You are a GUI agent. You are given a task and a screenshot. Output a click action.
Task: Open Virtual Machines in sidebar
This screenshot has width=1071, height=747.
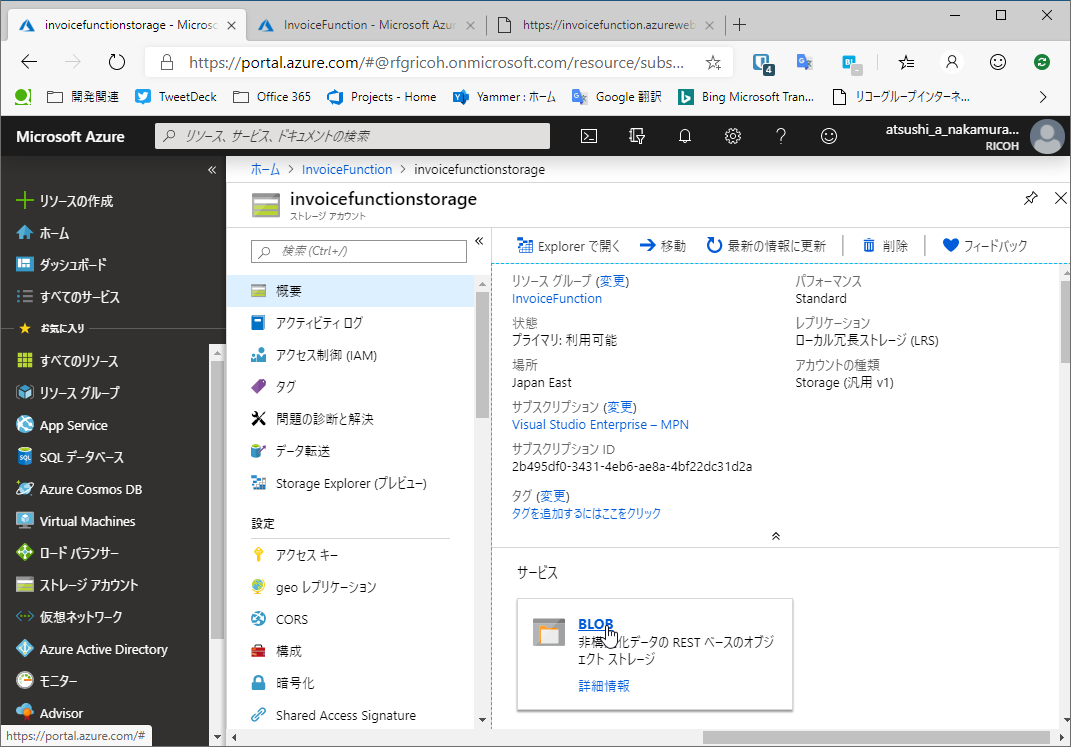pyautogui.click(x=75, y=521)
